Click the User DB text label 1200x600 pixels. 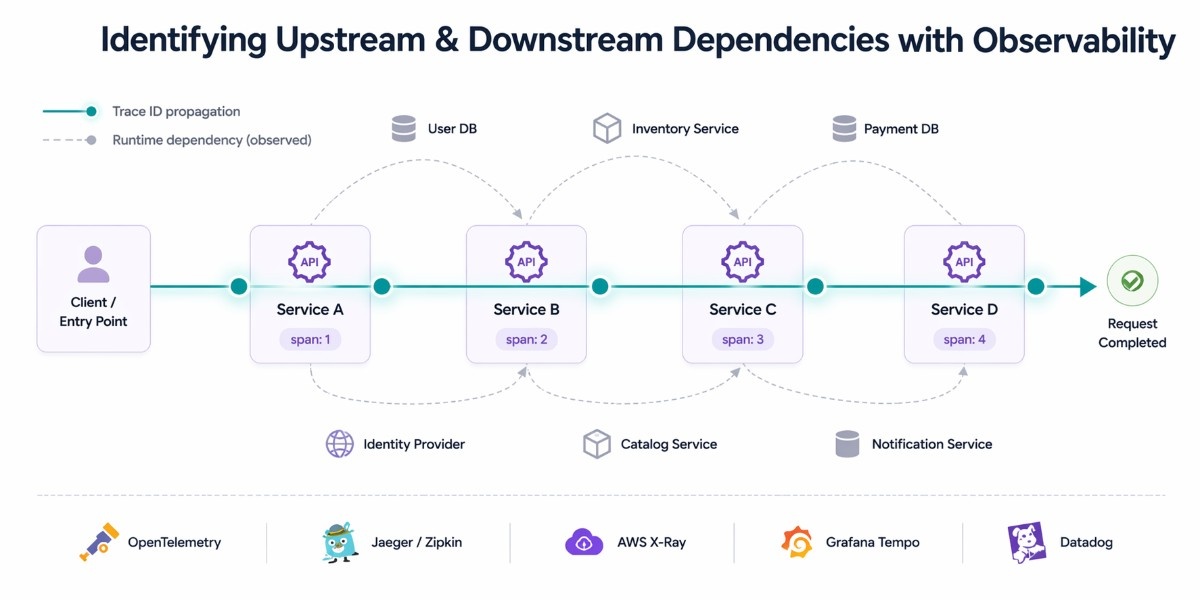click(x=452, y=129)
